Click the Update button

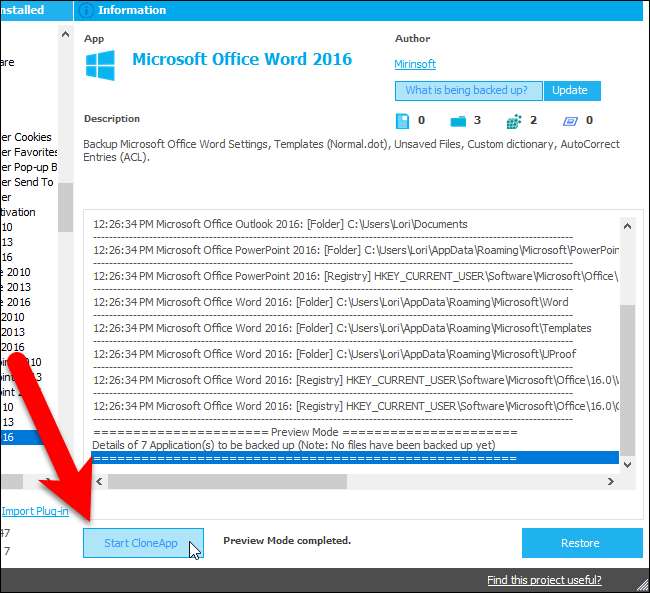pyautogui.click(x=570, y=90)
